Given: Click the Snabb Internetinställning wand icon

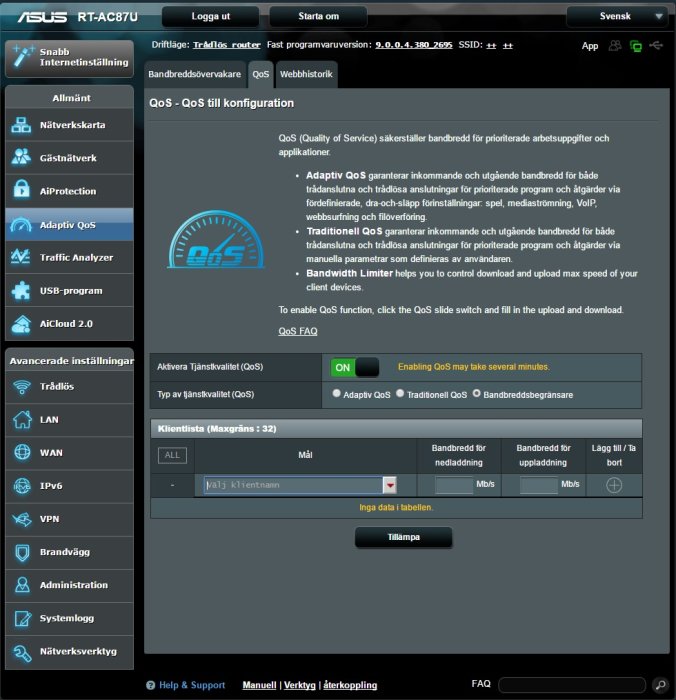Looking at the screenshot, I should tap(22, 57).
